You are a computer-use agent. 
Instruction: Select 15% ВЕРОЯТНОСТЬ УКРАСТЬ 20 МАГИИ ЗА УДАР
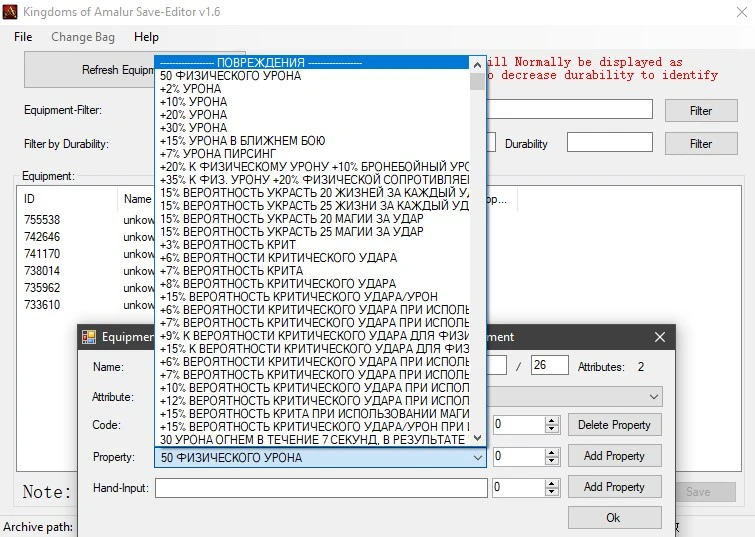[x=312, y=219]
